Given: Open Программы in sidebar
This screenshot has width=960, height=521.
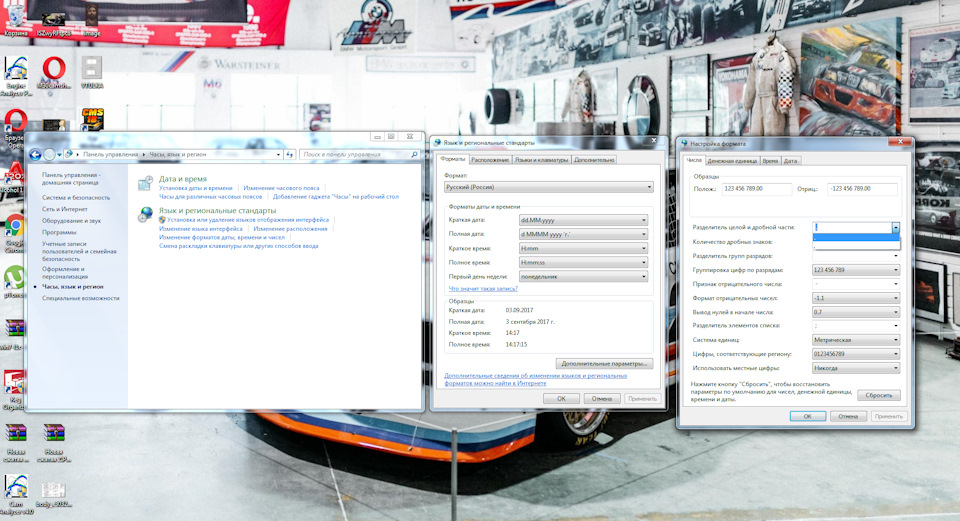Looking at the screenshot, I should coord(59,233).
